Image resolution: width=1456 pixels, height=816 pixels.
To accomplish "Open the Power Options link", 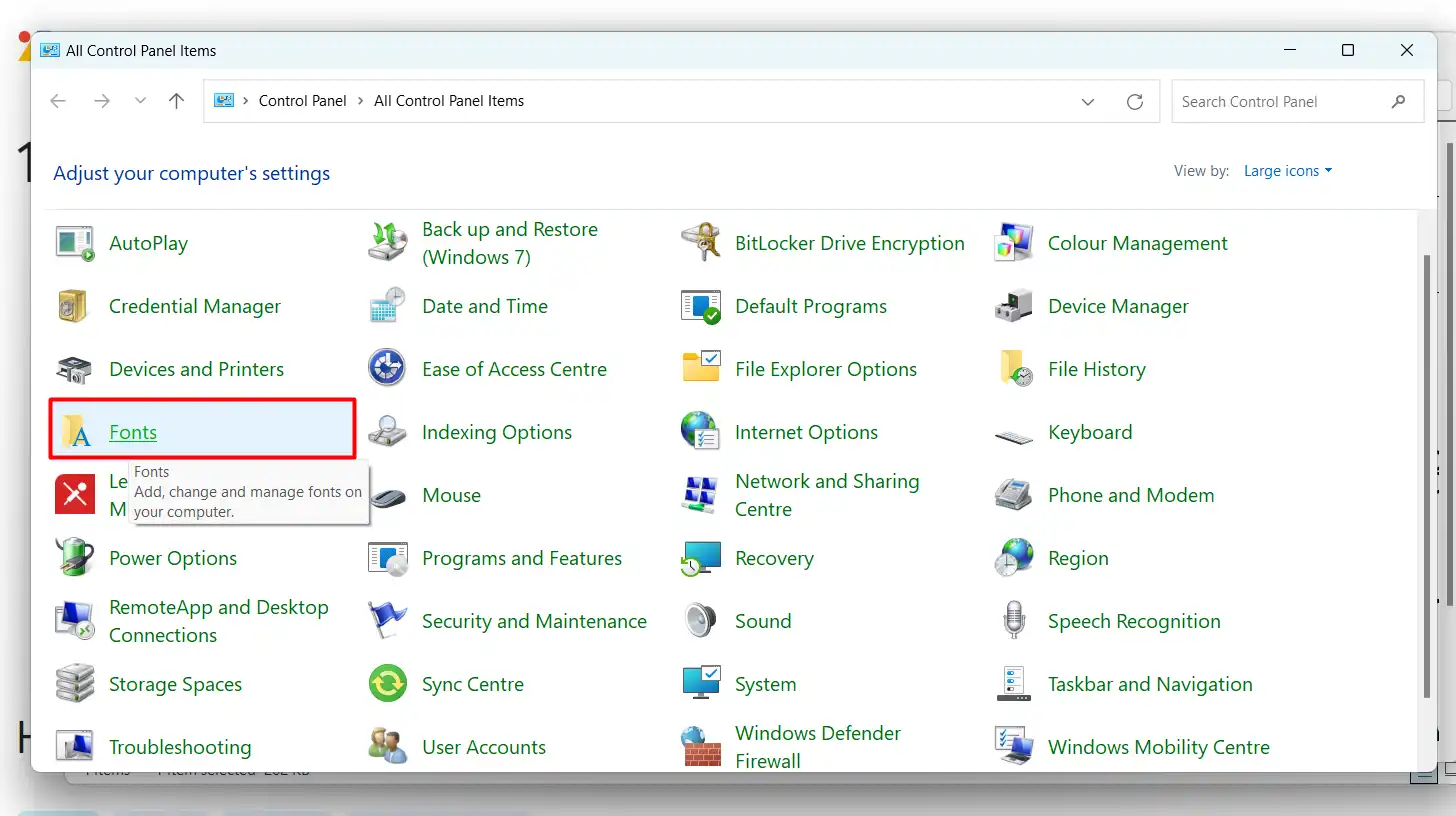I will pyautogui.click(x=173, y=558).
